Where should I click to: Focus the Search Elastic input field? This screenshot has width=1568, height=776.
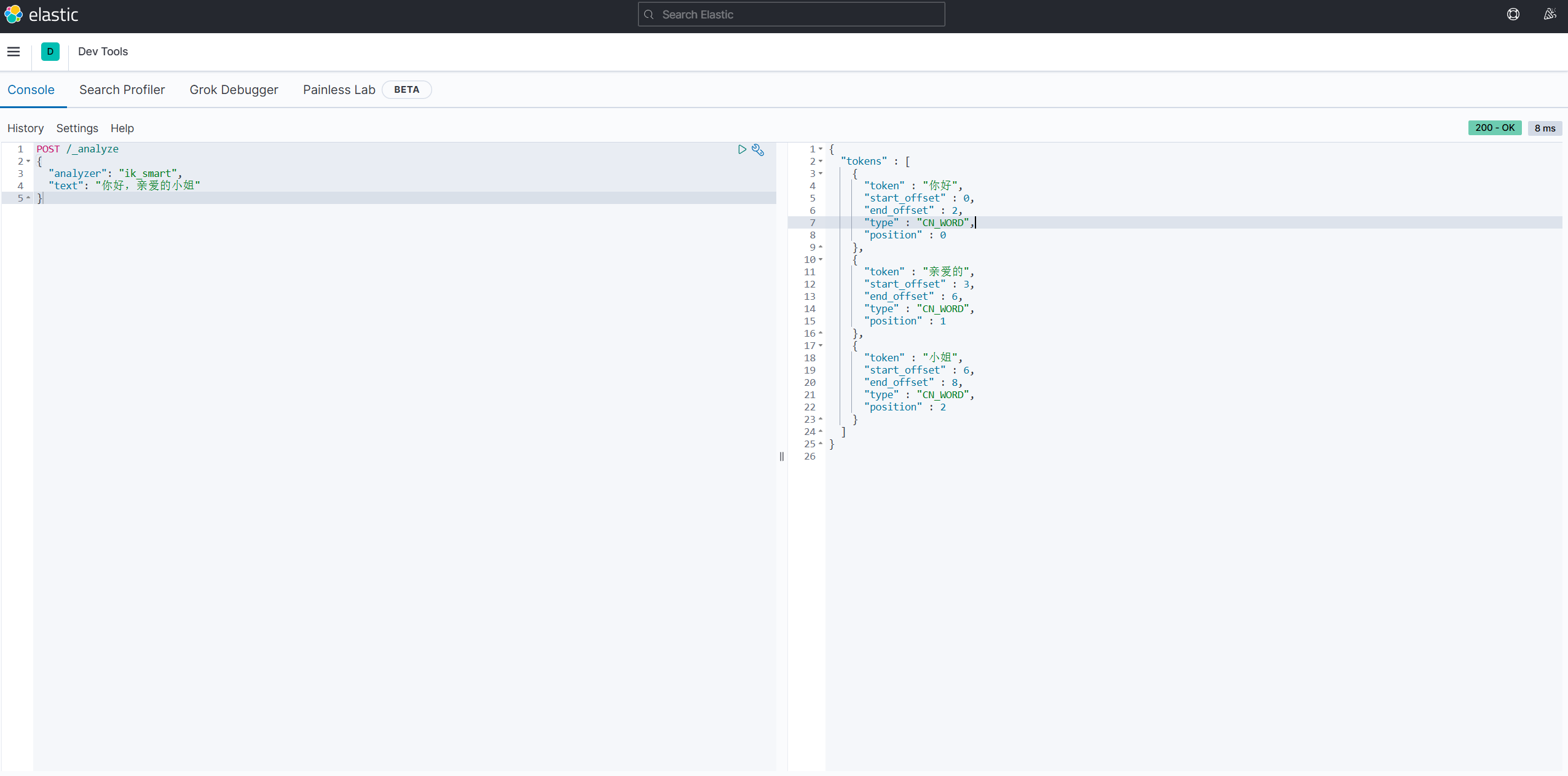[x=799, y=14]
